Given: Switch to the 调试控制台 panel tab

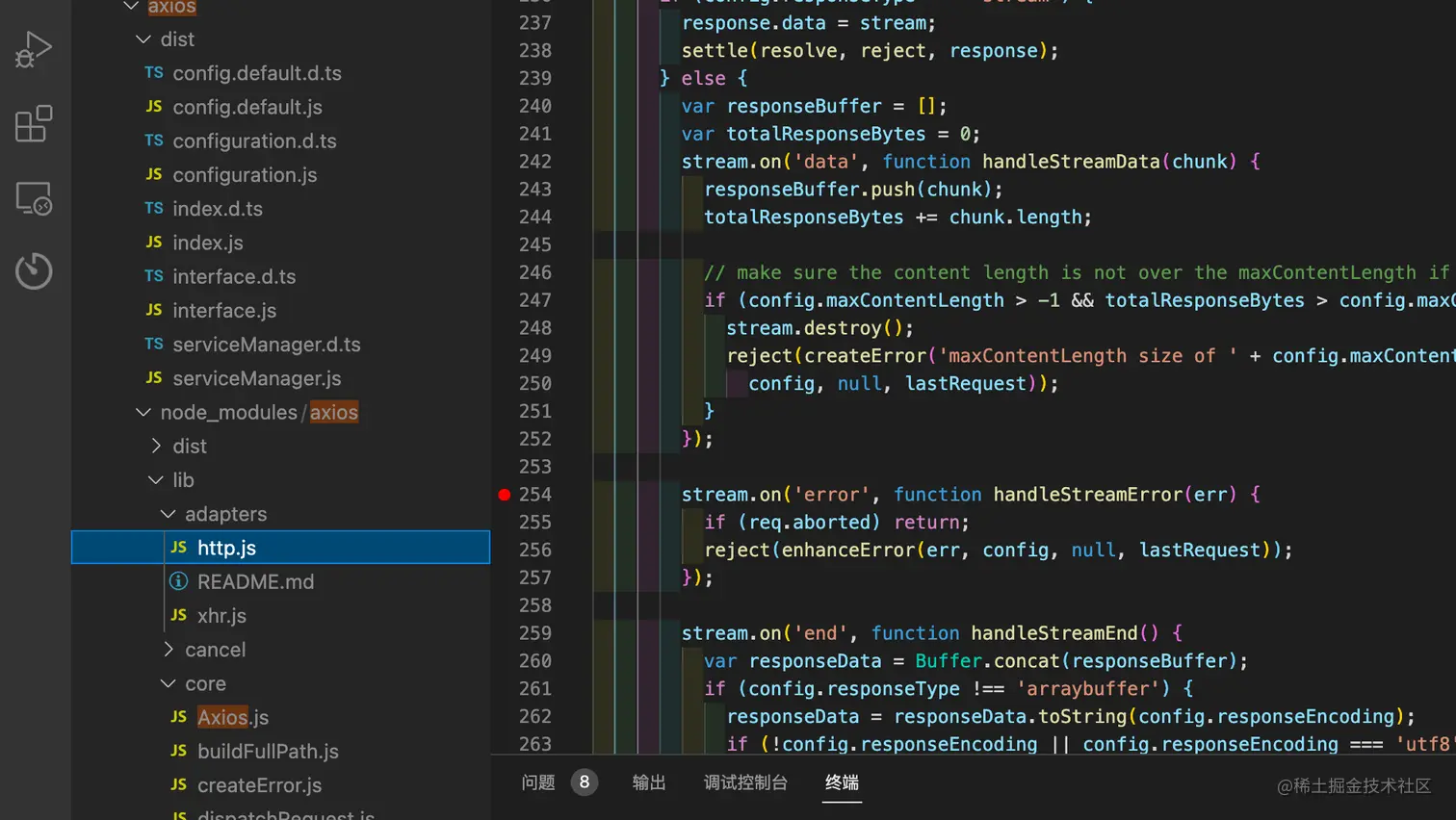Looking at the screenshot, I should pyautogui.click(x=745, y=782).
